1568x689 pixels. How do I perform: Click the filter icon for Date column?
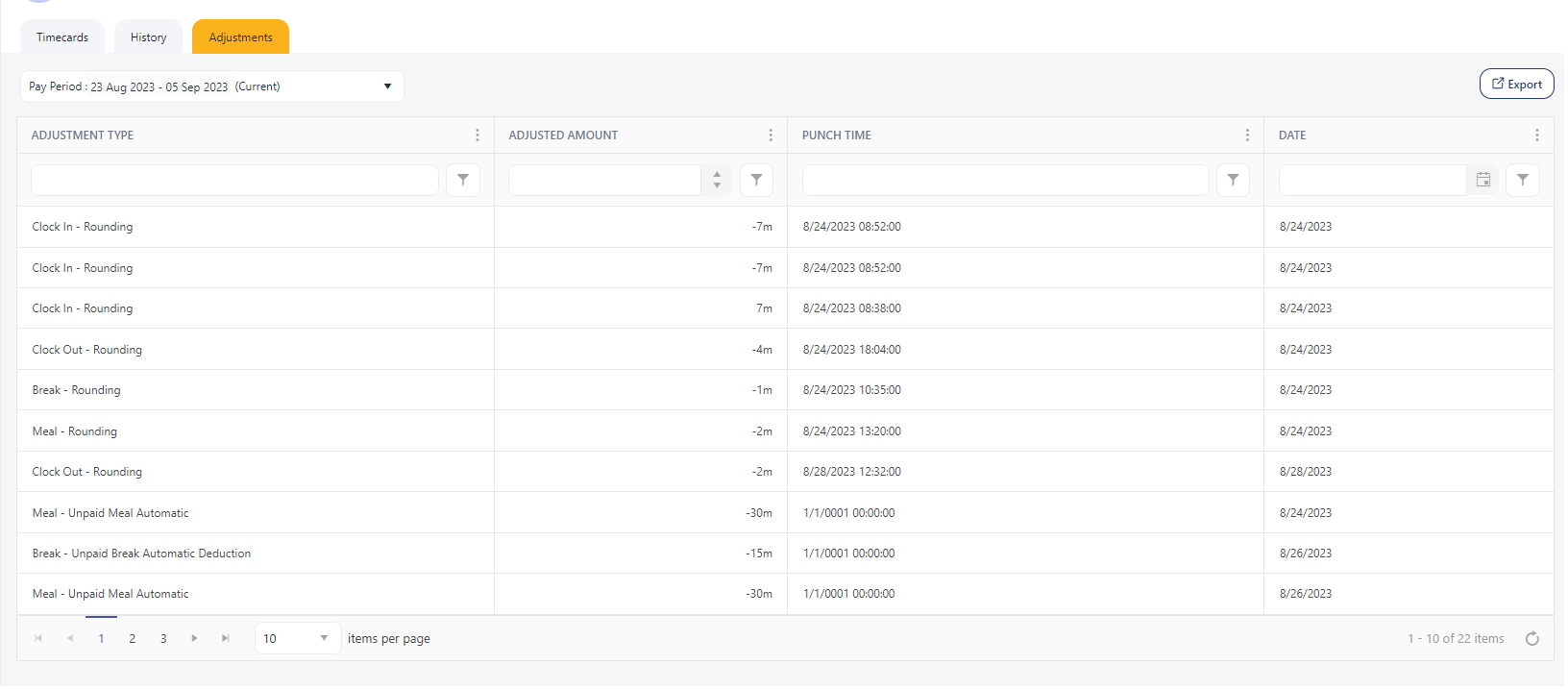pos(1522,180)
